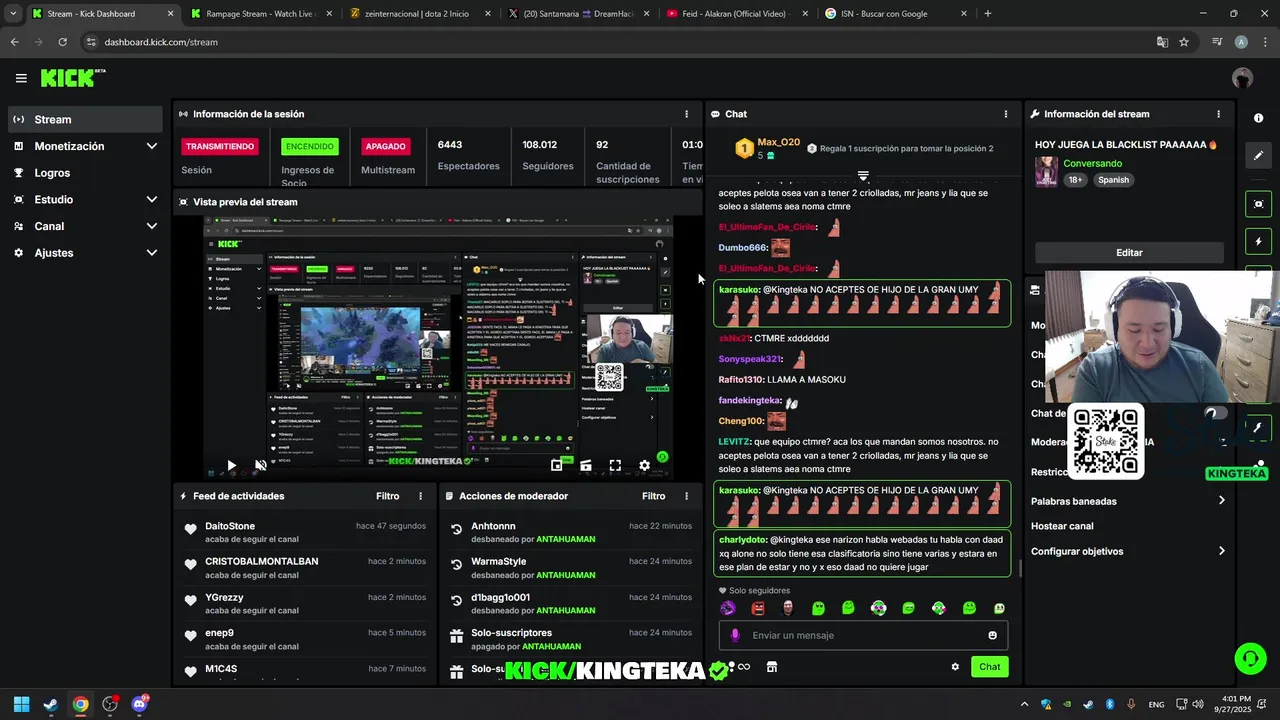1280x720 pixels.
Task: Open the hamburger menu next to Kick logo
Action: [21, 78]
